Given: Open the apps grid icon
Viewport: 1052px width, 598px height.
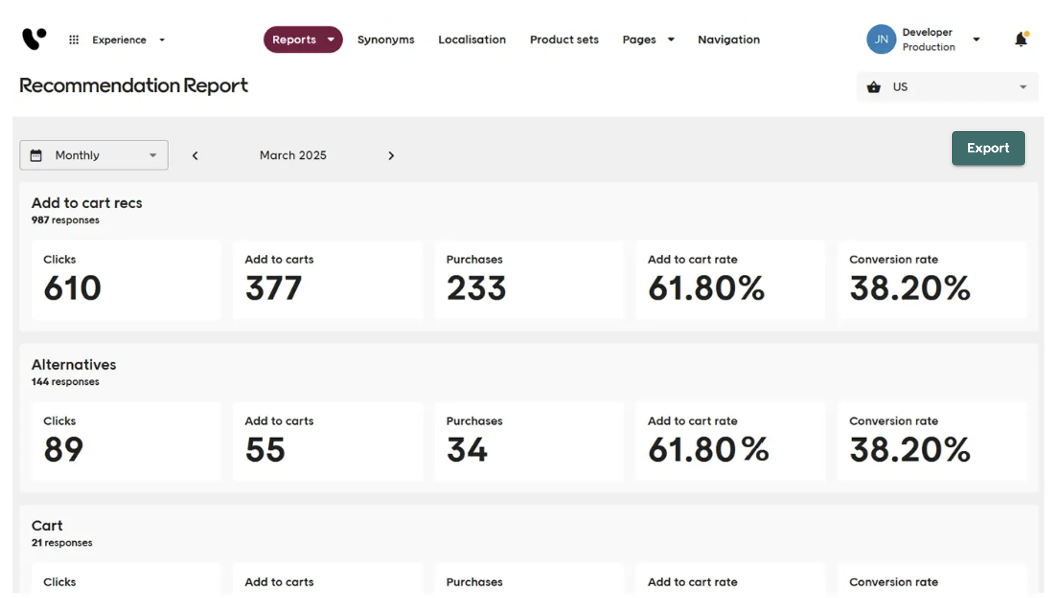Looking at the screenshot, I should [74, 40].
